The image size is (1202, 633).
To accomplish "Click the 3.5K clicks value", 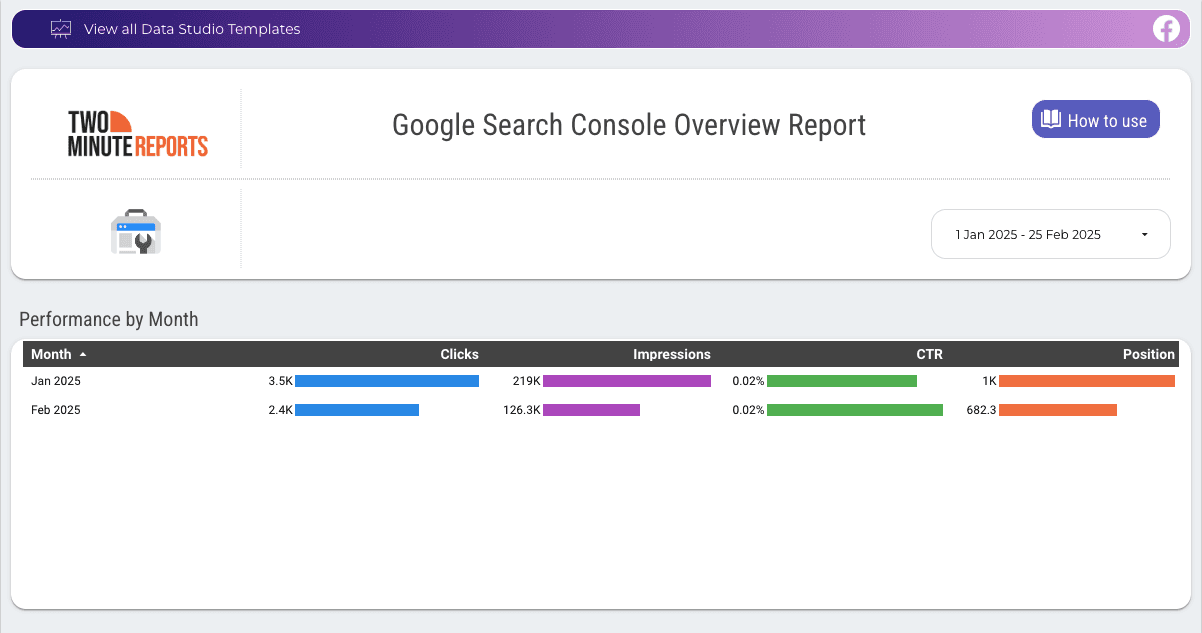I will [x=280, y=381].
